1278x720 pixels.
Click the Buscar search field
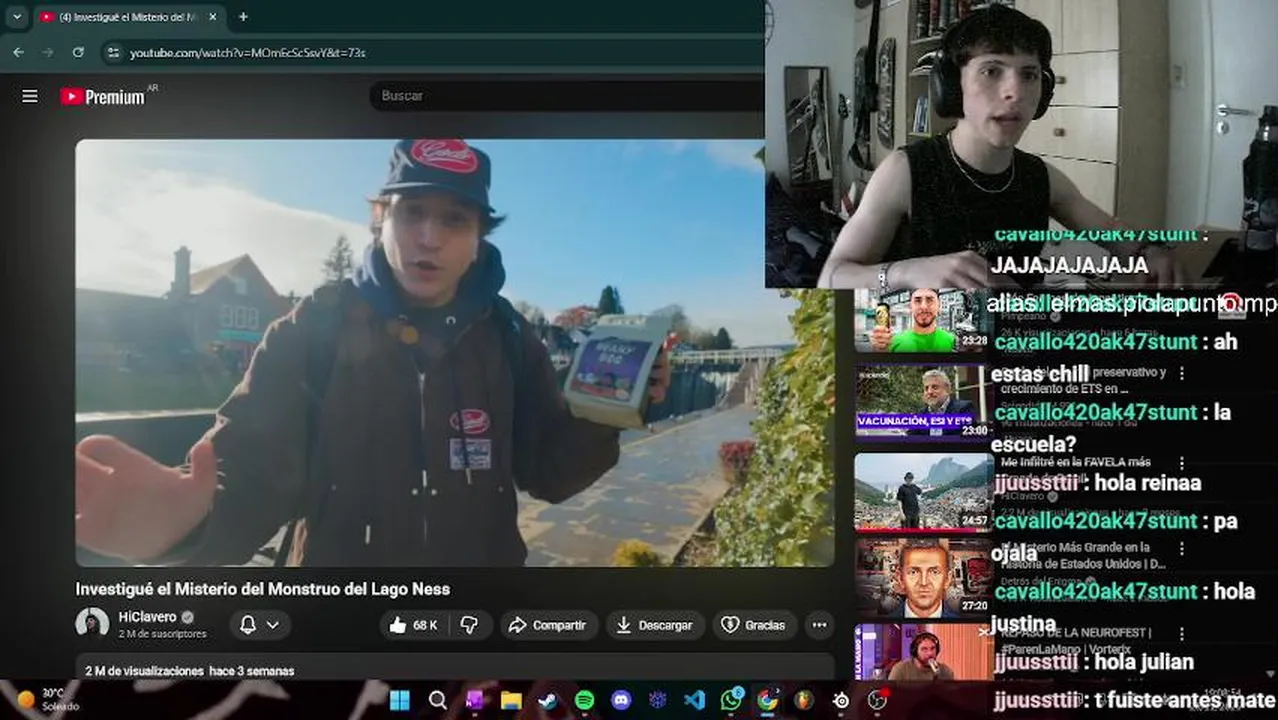coord(566,96)
